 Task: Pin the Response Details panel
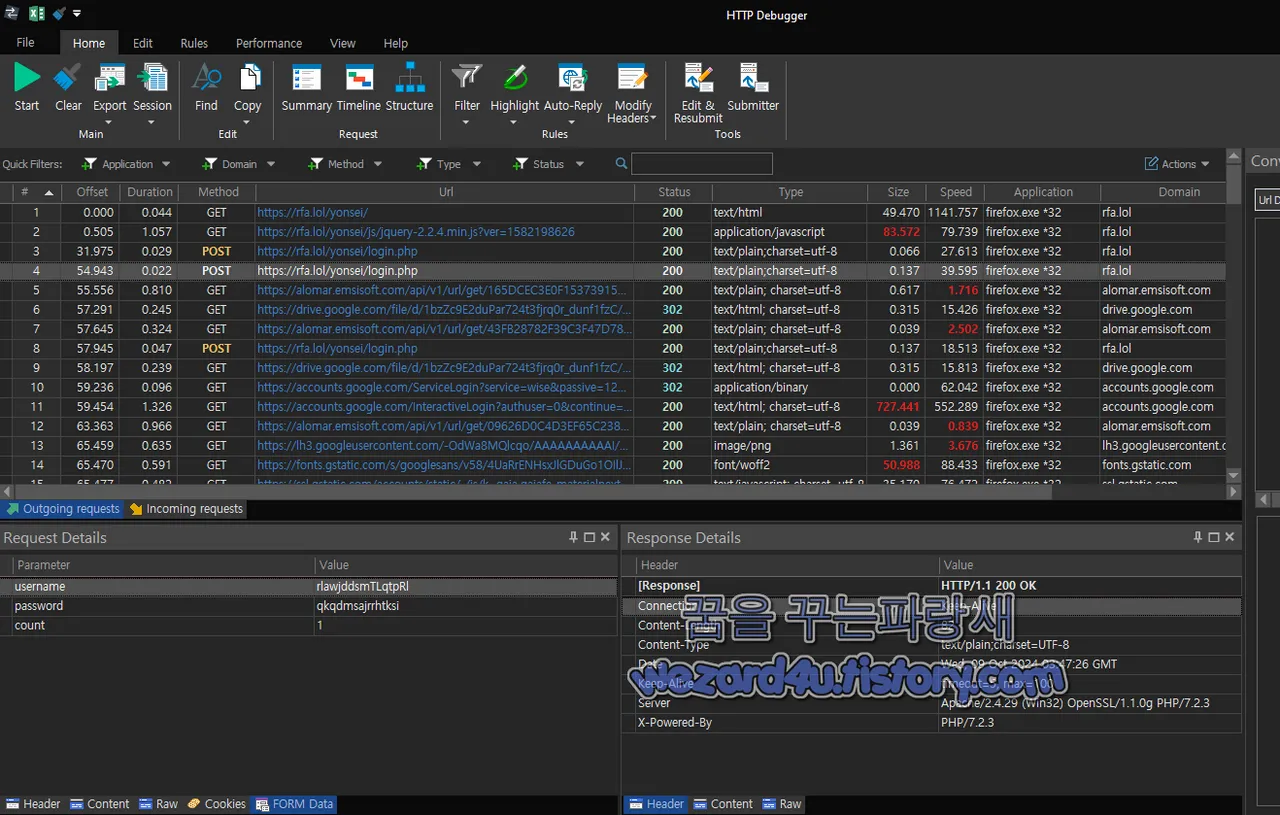pyautogui.click(x=1197, y=537)
